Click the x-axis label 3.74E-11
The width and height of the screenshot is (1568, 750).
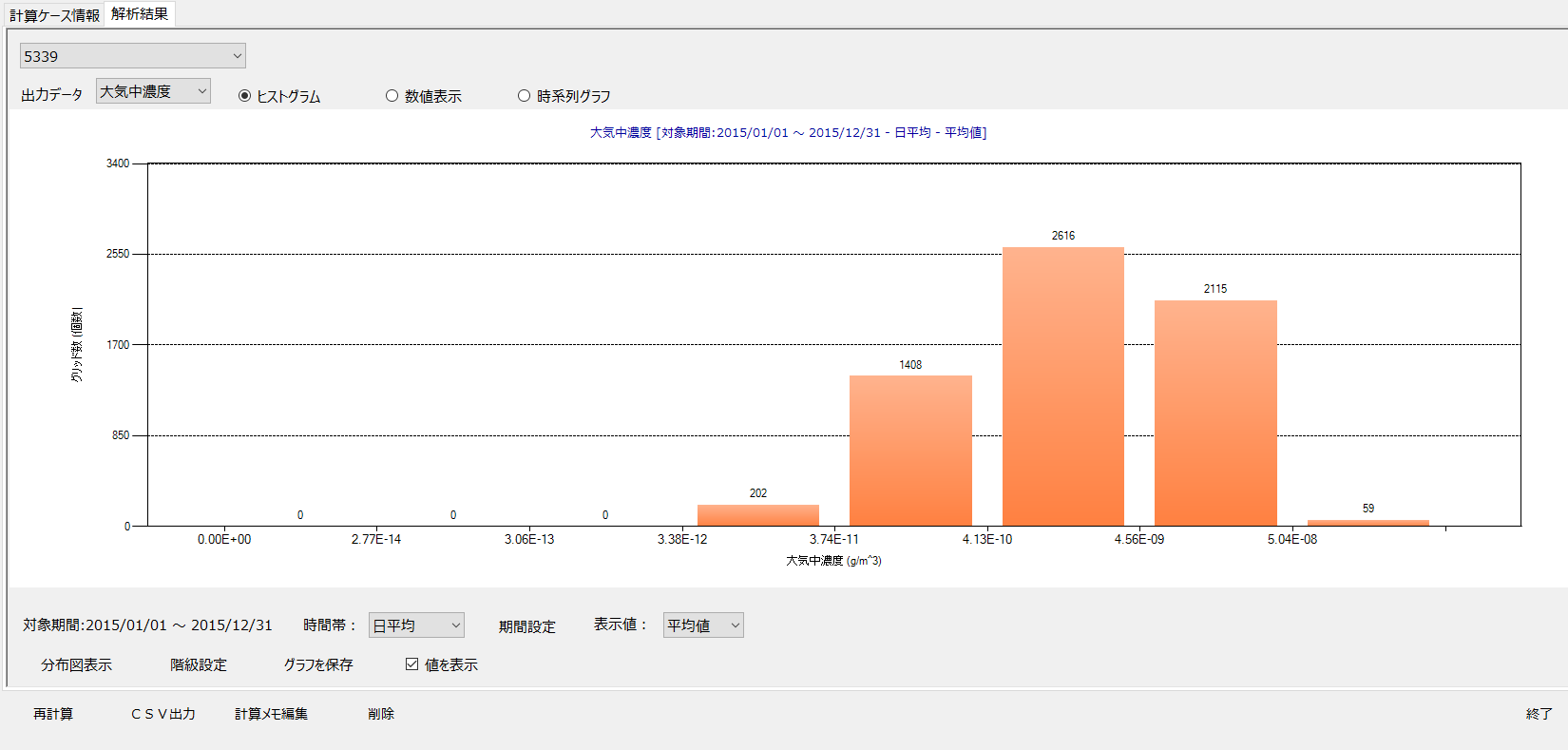(x=834, y=539)
